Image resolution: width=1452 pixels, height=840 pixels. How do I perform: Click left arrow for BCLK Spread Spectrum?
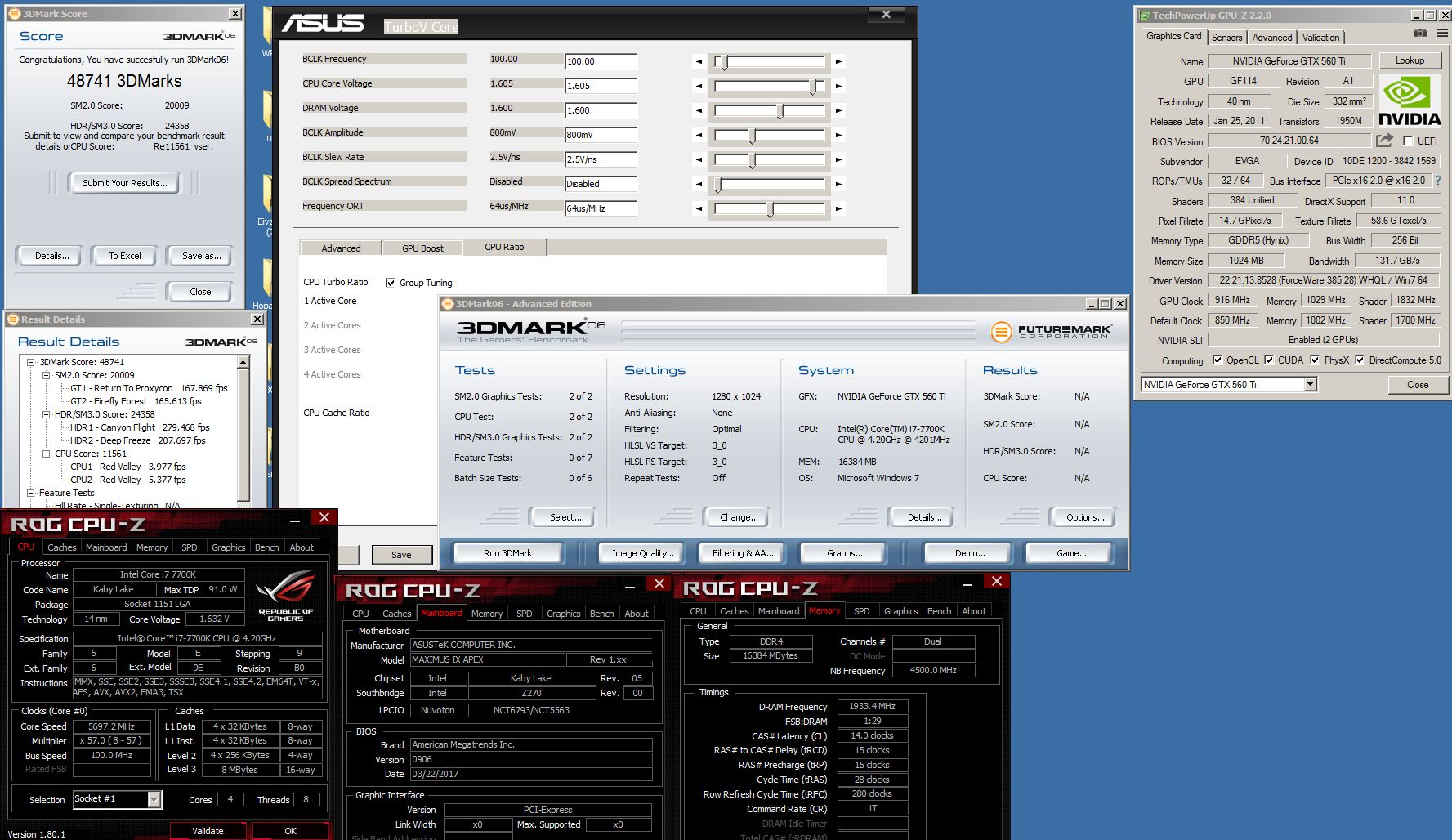[x=699, y=184]
